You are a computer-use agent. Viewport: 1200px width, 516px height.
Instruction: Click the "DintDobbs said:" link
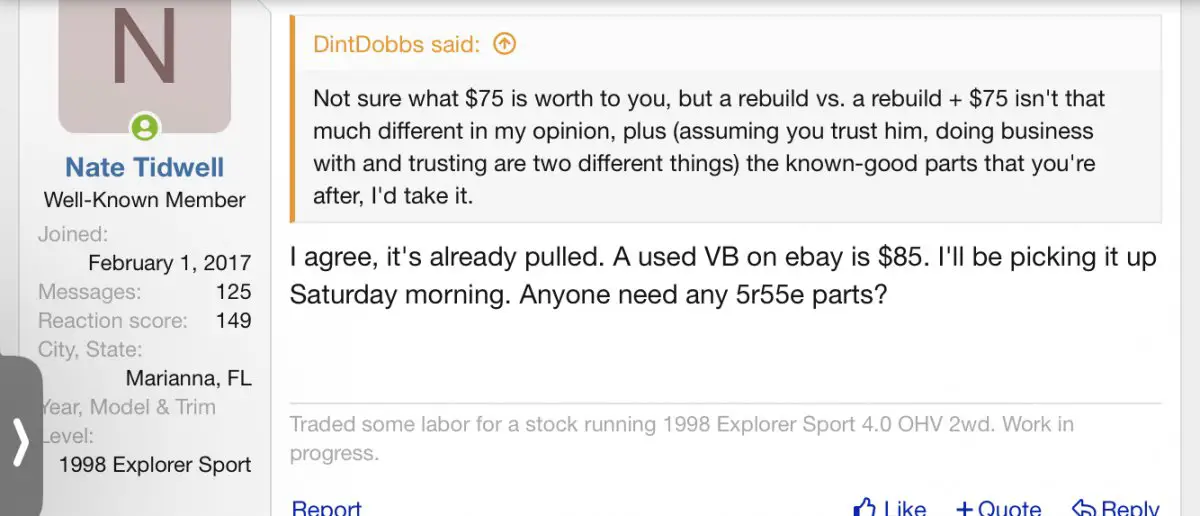(x=397, y=44)
